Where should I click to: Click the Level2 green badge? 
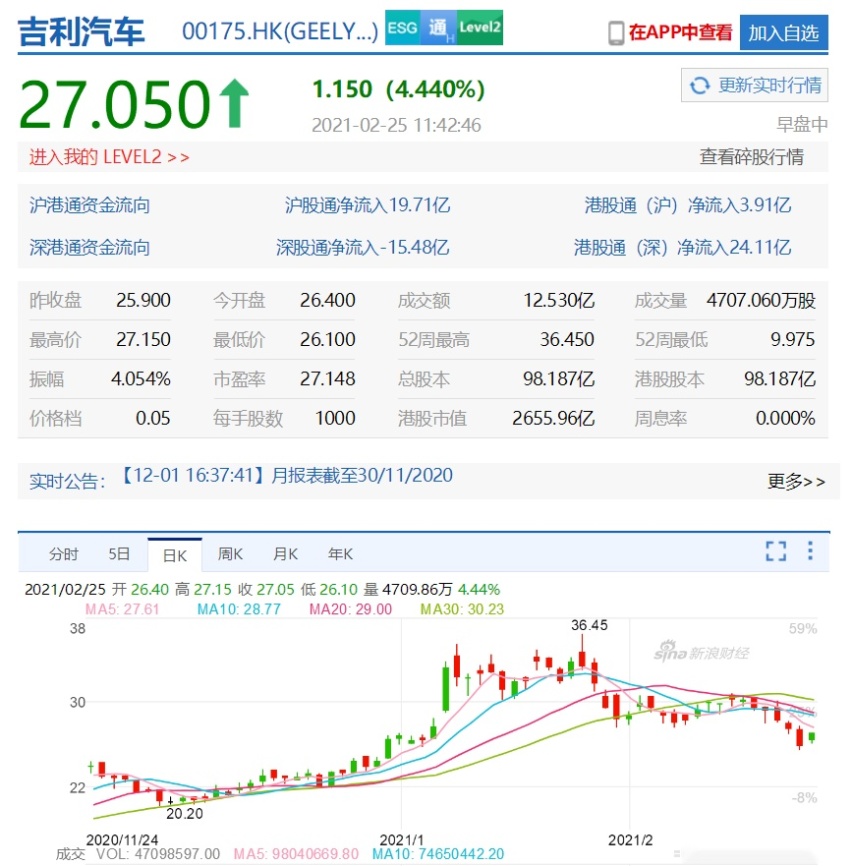pyautogui.click(x=480, y=28)
